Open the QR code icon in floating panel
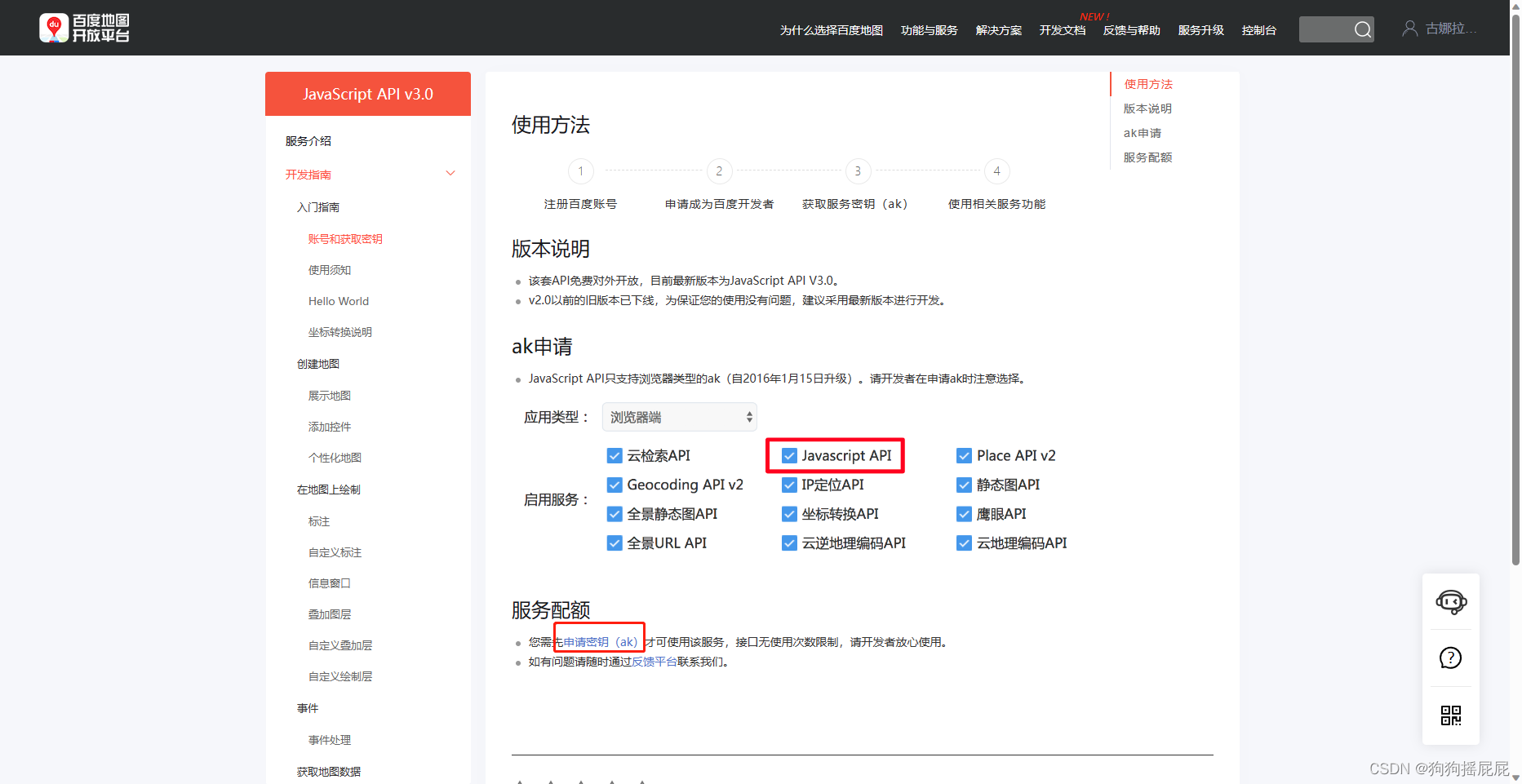Screen dimensions: 1522x784 tap(1450, 716)
